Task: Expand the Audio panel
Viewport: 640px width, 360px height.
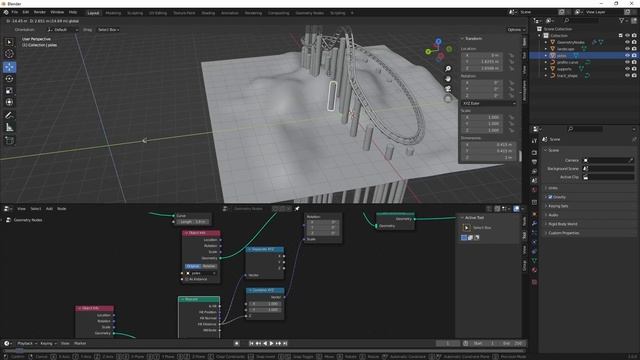Action: point(553,215)
